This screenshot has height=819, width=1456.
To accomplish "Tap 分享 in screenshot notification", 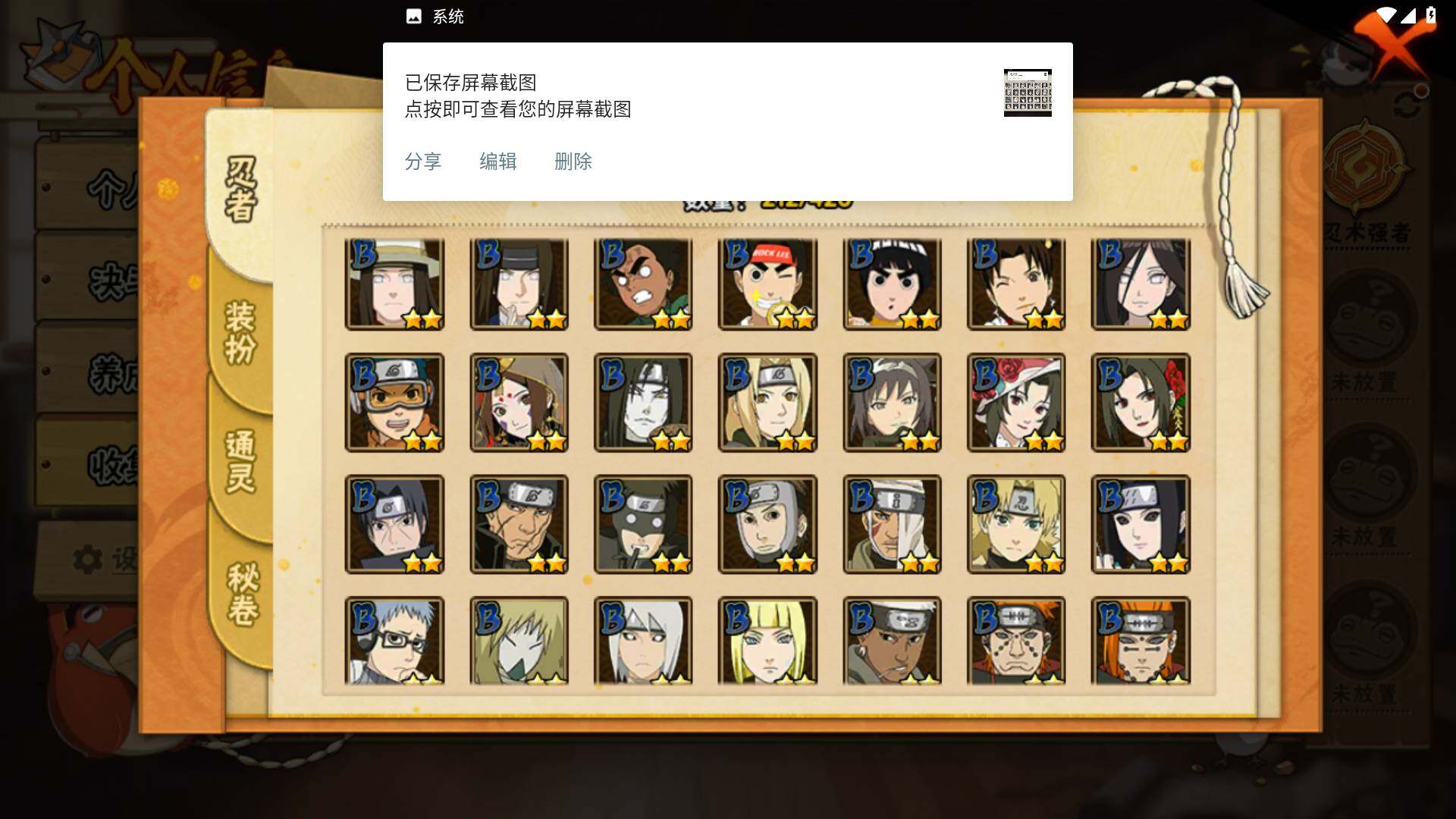I will pos(423,162).
